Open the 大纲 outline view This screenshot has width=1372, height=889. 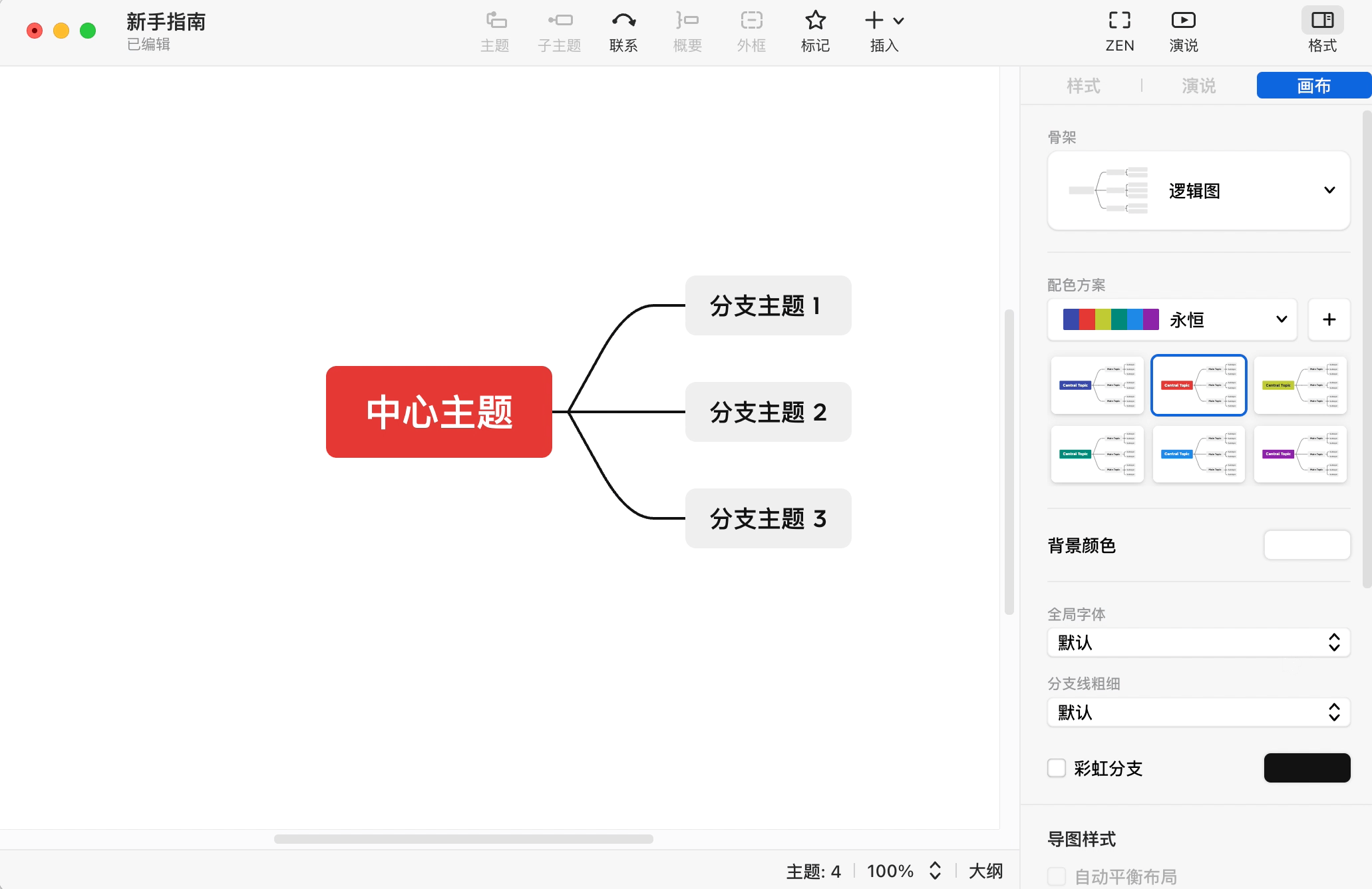[x=985, y=870]
